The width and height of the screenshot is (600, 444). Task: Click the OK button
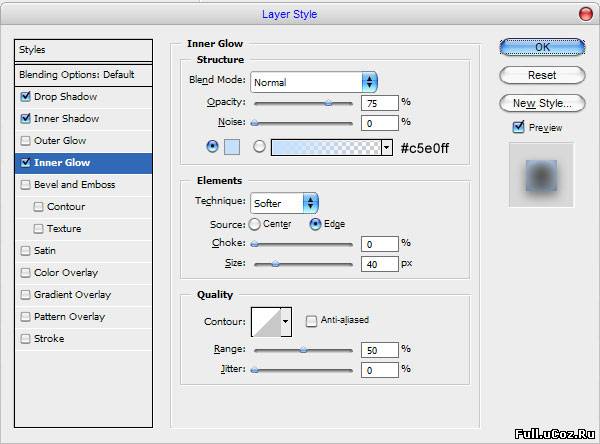pyautogui.click(x=542, y=47)
